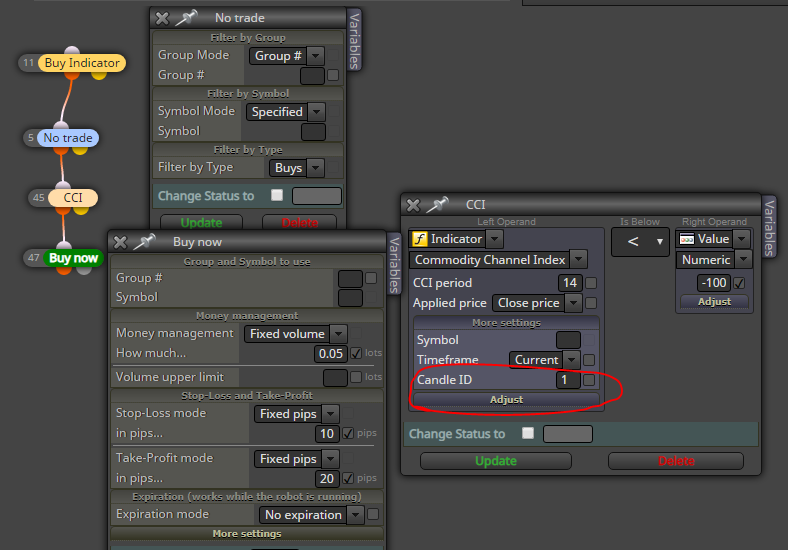Click the gray output dot under Buy now node
This screenshot has width=788, height=550.
tap(84, 270)
